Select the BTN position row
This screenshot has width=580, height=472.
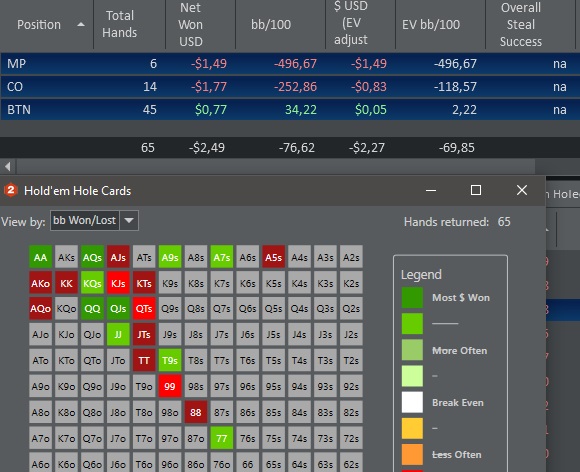[x=290, y=109]
